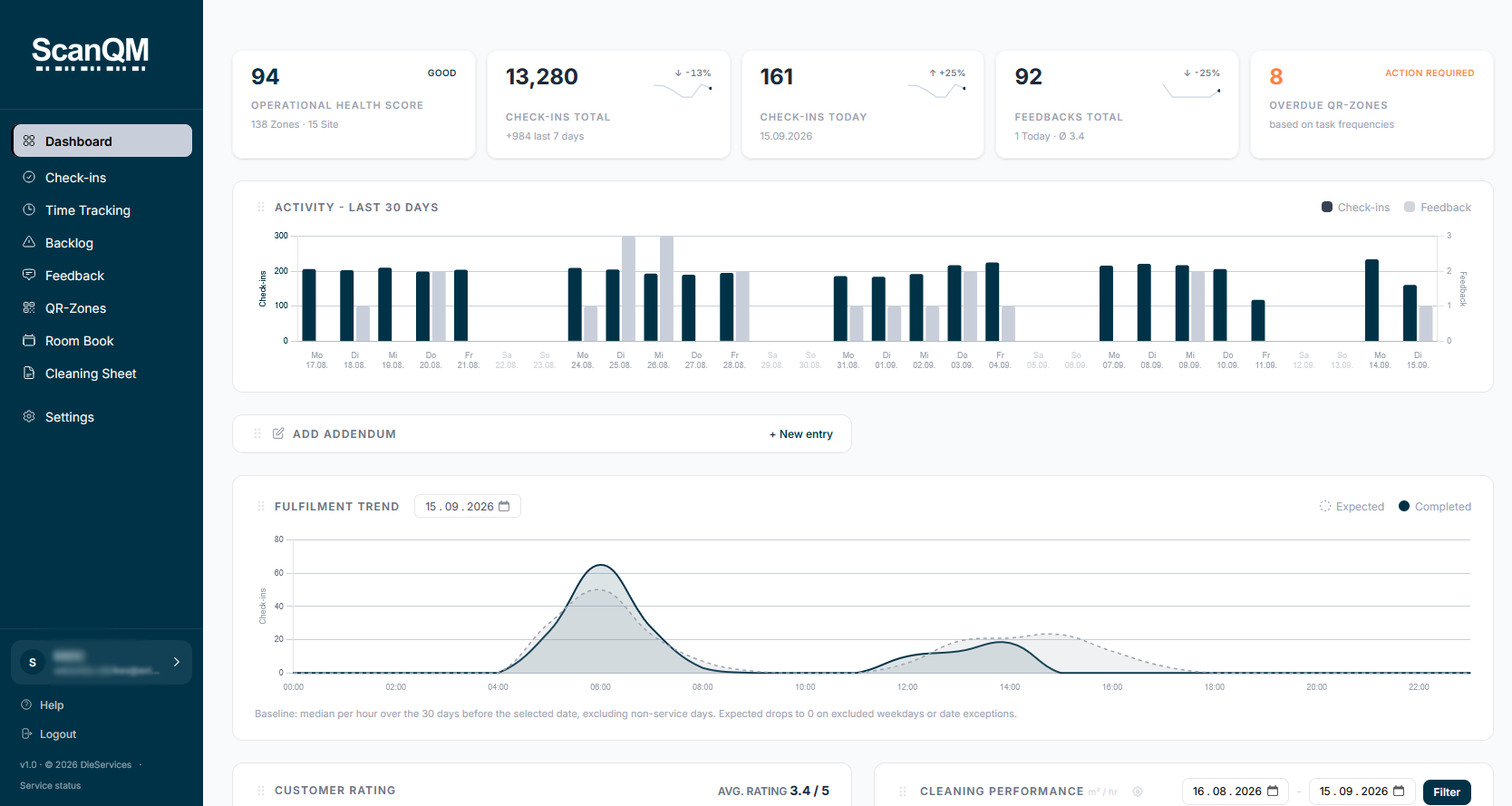Toggle the Check-ins series in activity legend

tap(1355, 207)
